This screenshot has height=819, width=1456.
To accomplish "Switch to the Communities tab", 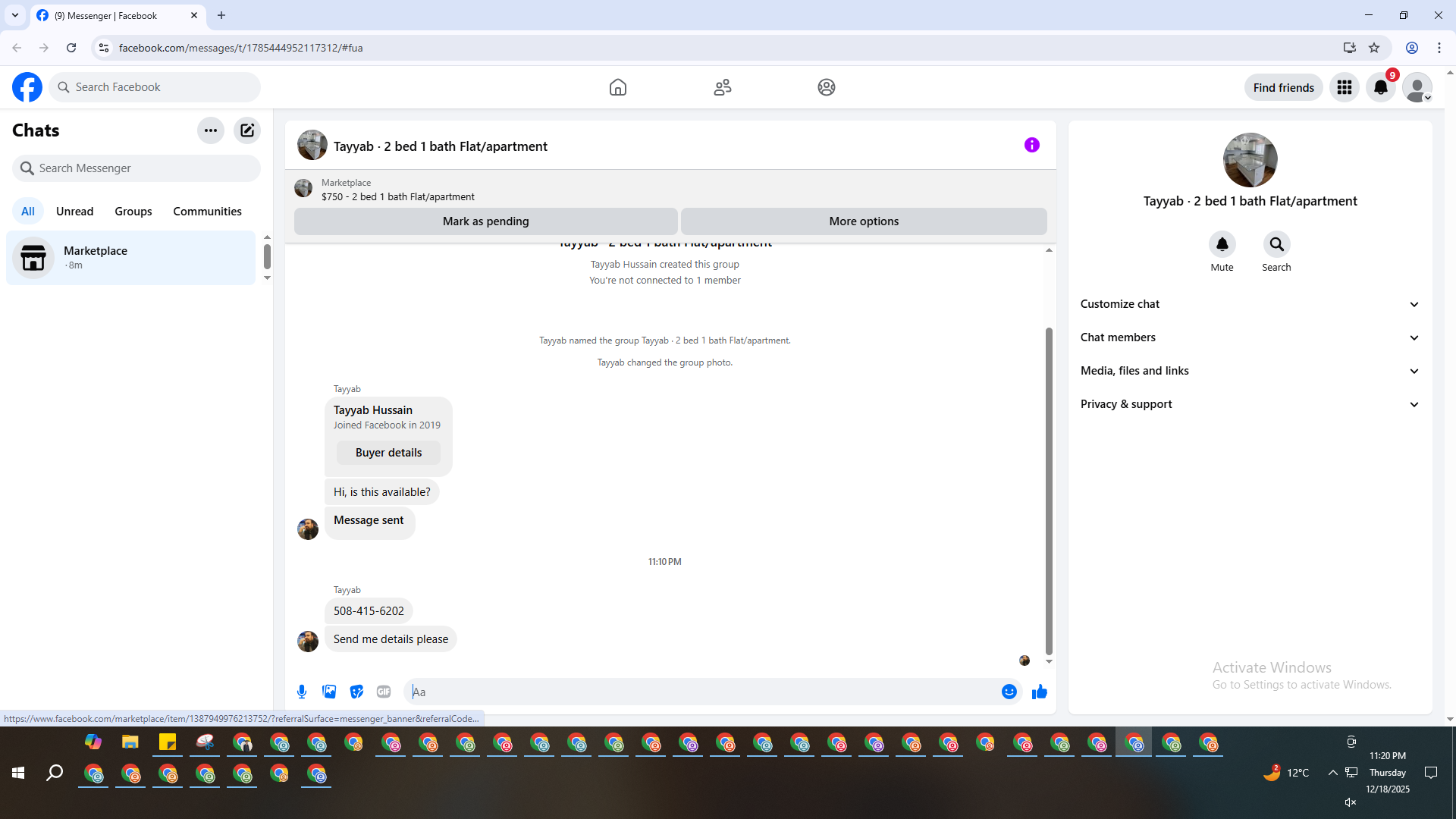I will tap(207, 212).
